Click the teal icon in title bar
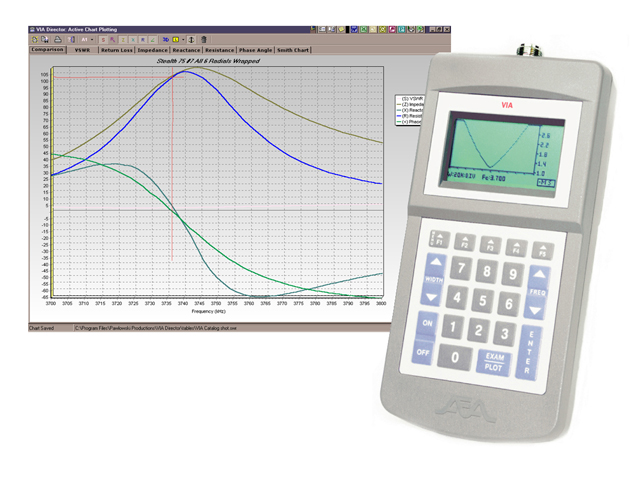Viewport: 640px width, 480px height. (402, 29)
